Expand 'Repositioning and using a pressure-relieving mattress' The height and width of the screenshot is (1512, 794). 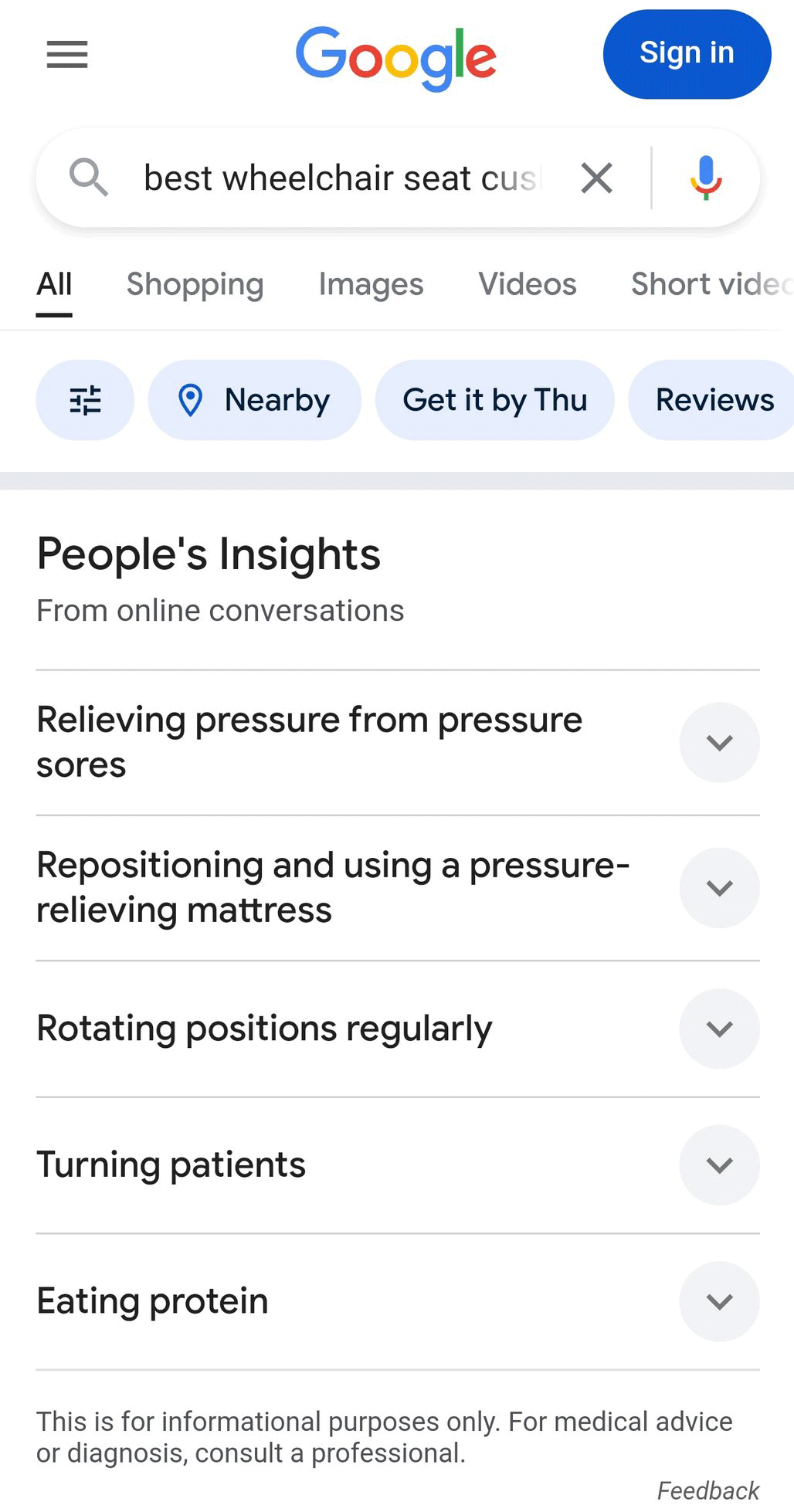coord(719,887)
